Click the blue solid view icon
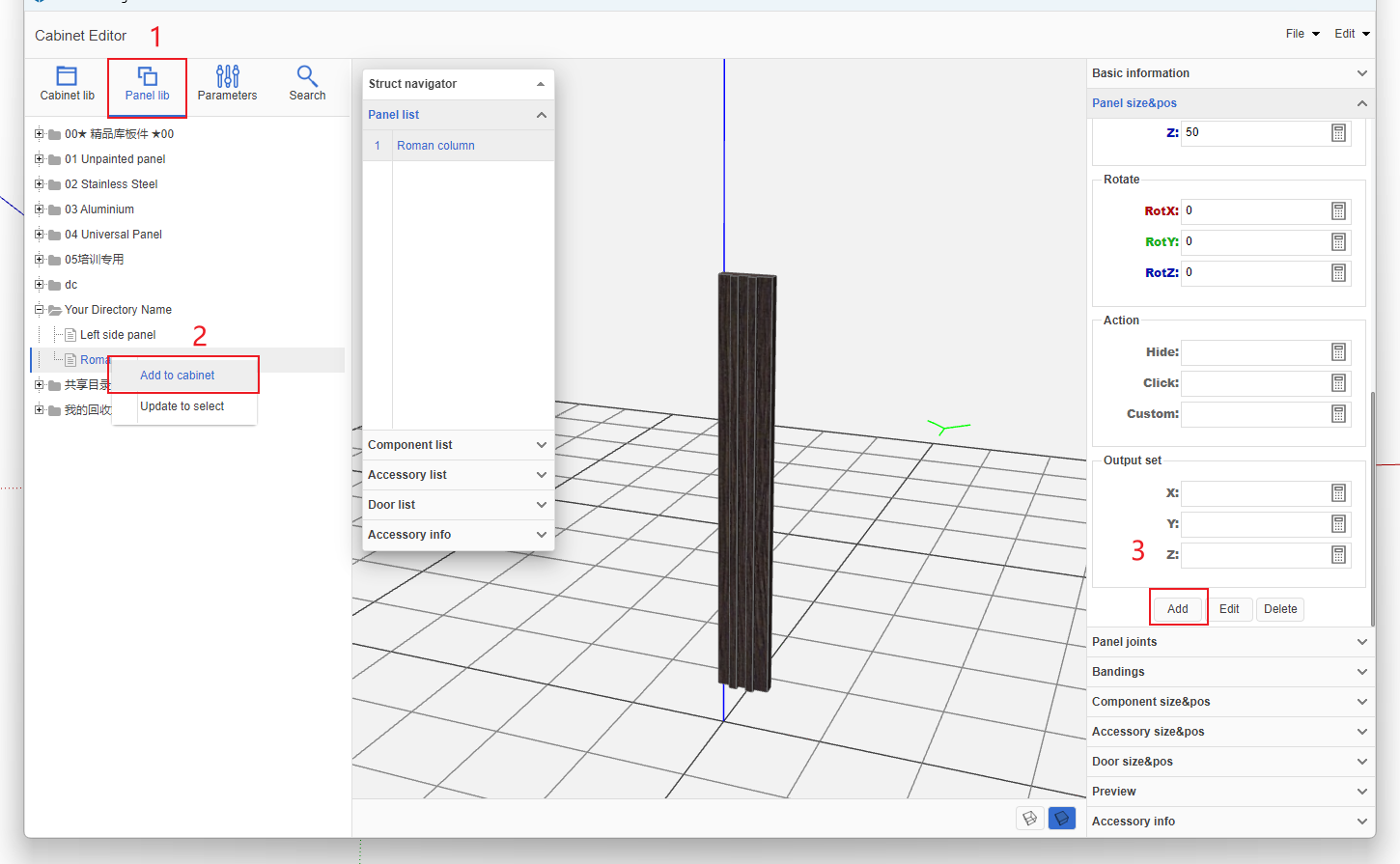Viewport: 1400px width, 864px height. pyautogui.click(x=1061, y=818)
